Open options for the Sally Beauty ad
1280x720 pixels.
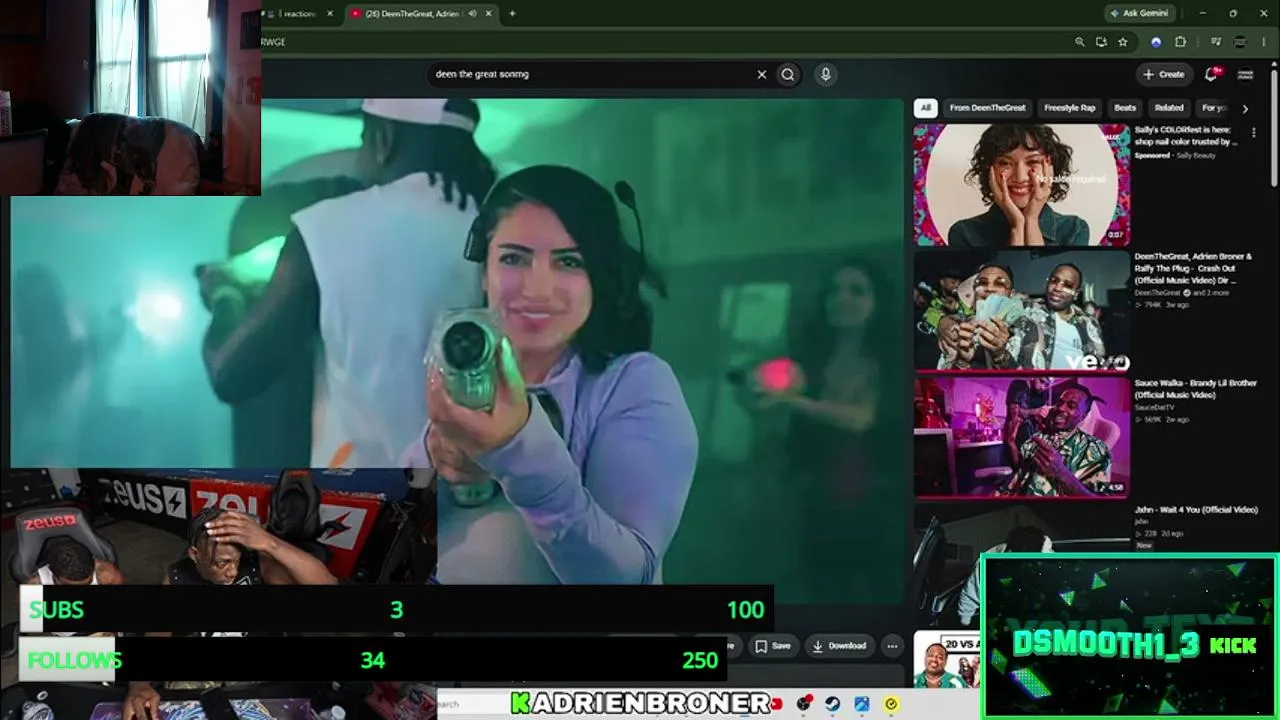click(x=1253, y=133)
